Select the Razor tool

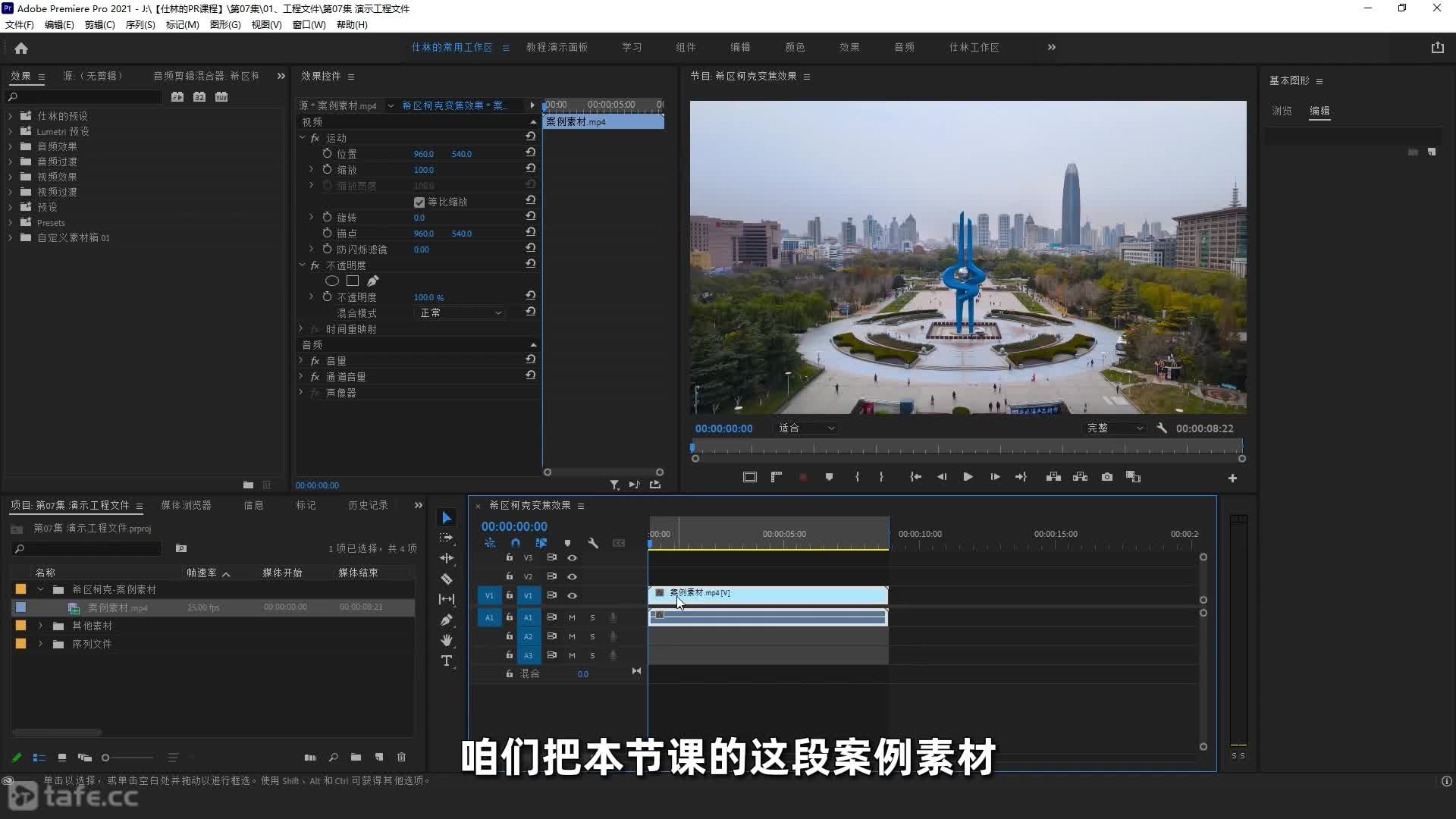pyautogui.click(x=447, y=579)
